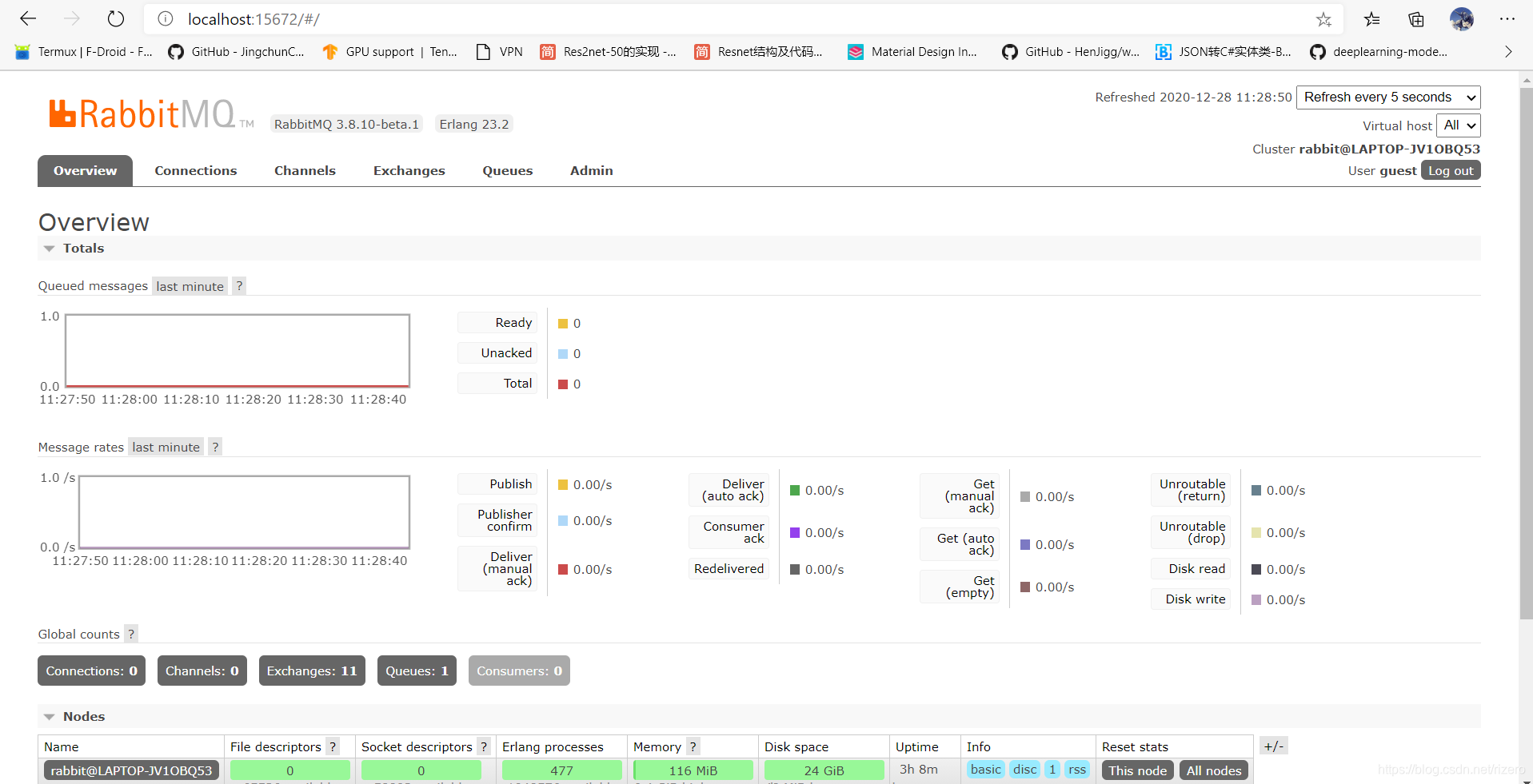The height and width of the screenshot is (784, 1533).
Task: Switch to the Queues tab
Action: click(508, 170)
